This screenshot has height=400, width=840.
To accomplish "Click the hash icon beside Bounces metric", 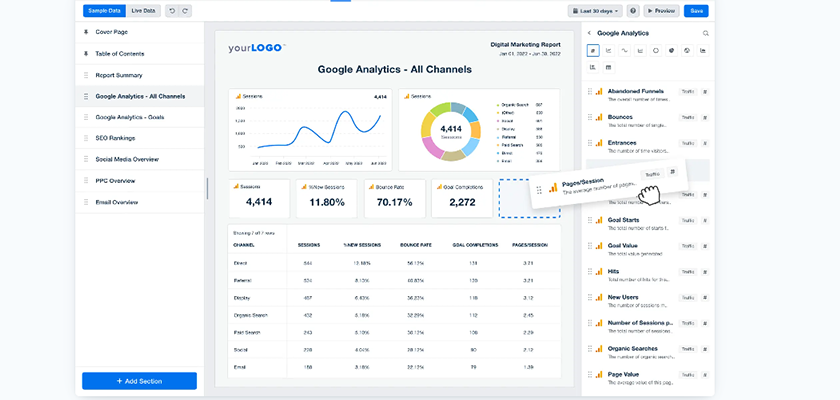I will point(704,117).
